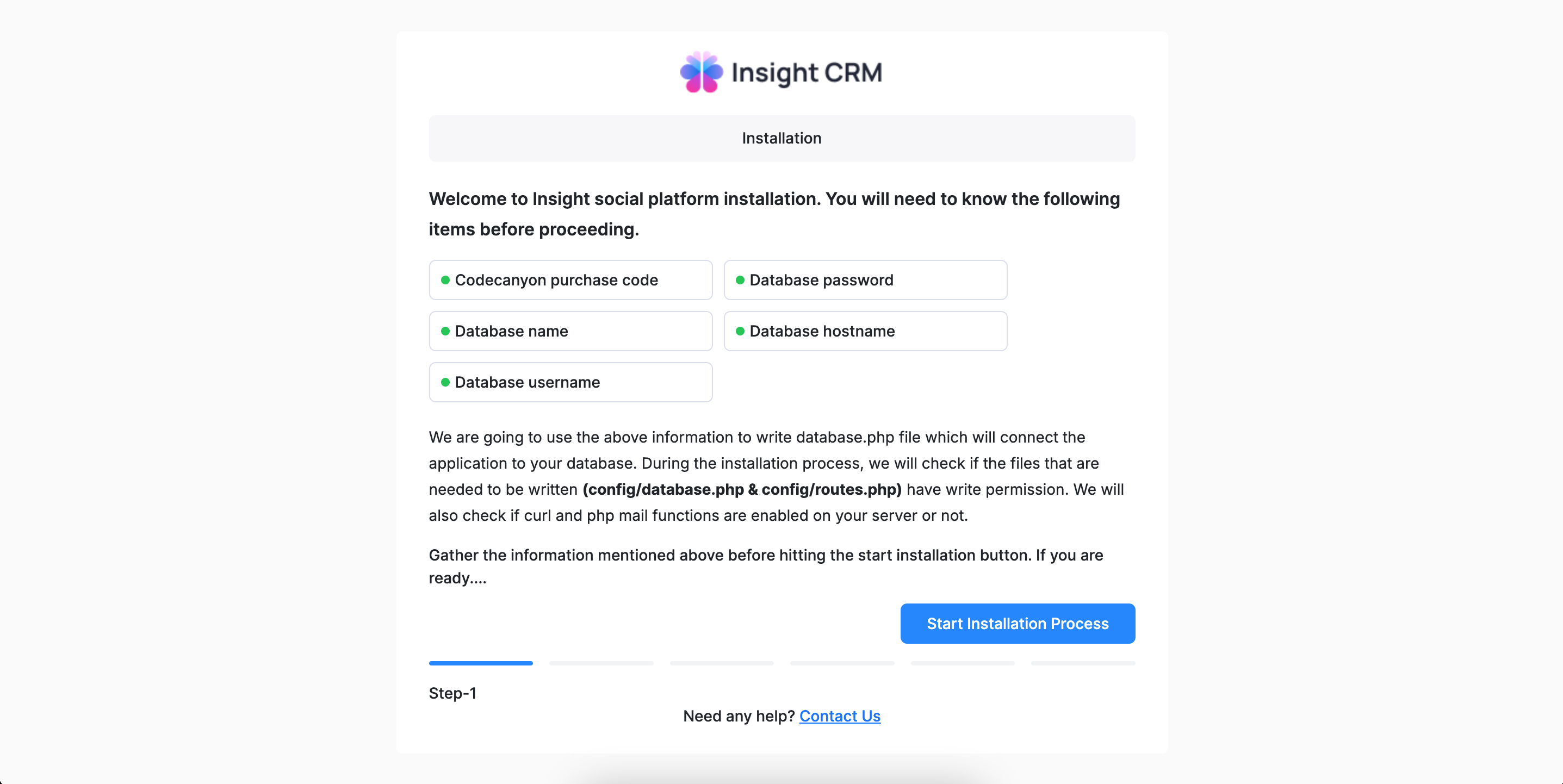
Task: Select the Database hostname item box
Action: pos(865,331)
